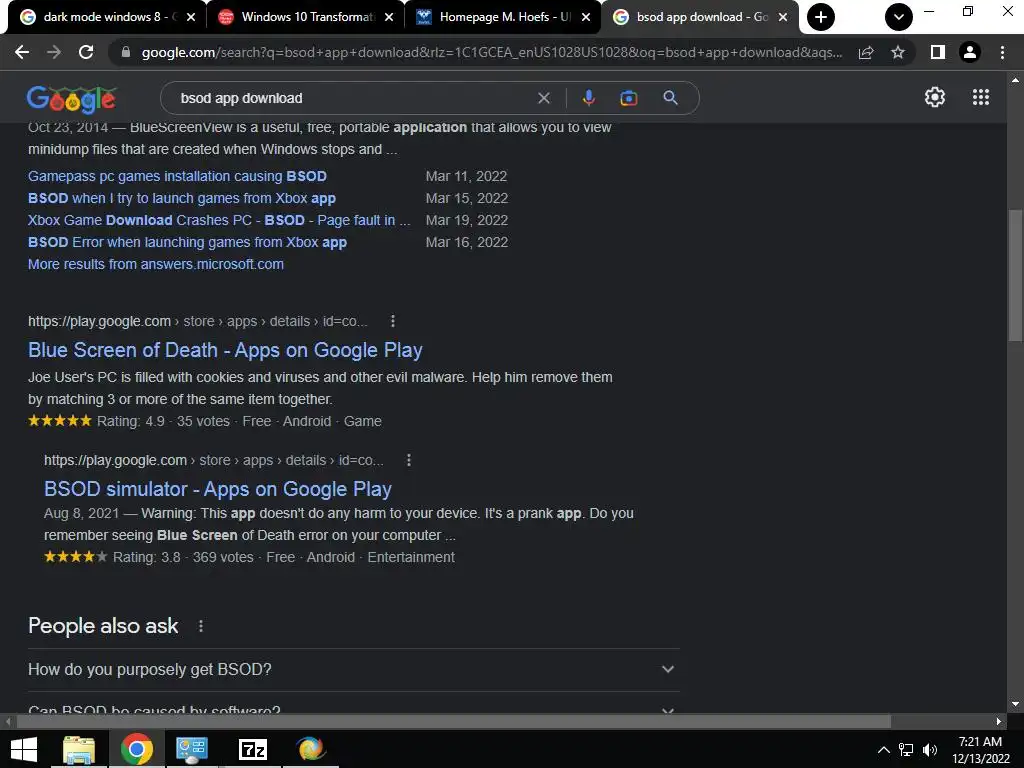The width and height of the screenshot is (1024, 768).
Task: Open options for Blue Screen of Death result
Action: pyautogui.click(x=392, y=321)
